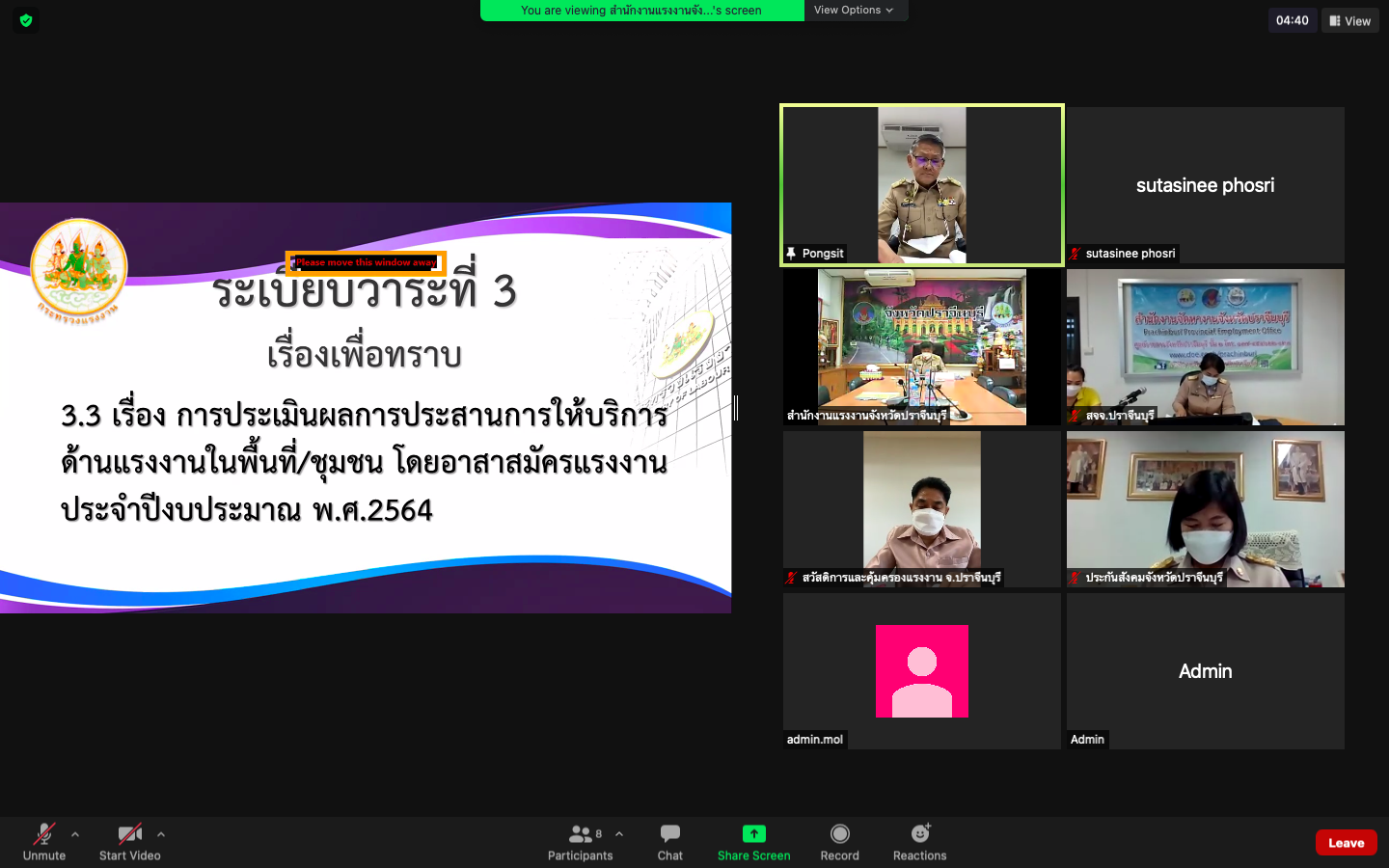Start recording with the Record icon

pyautogui.click(x=839, y=834)
